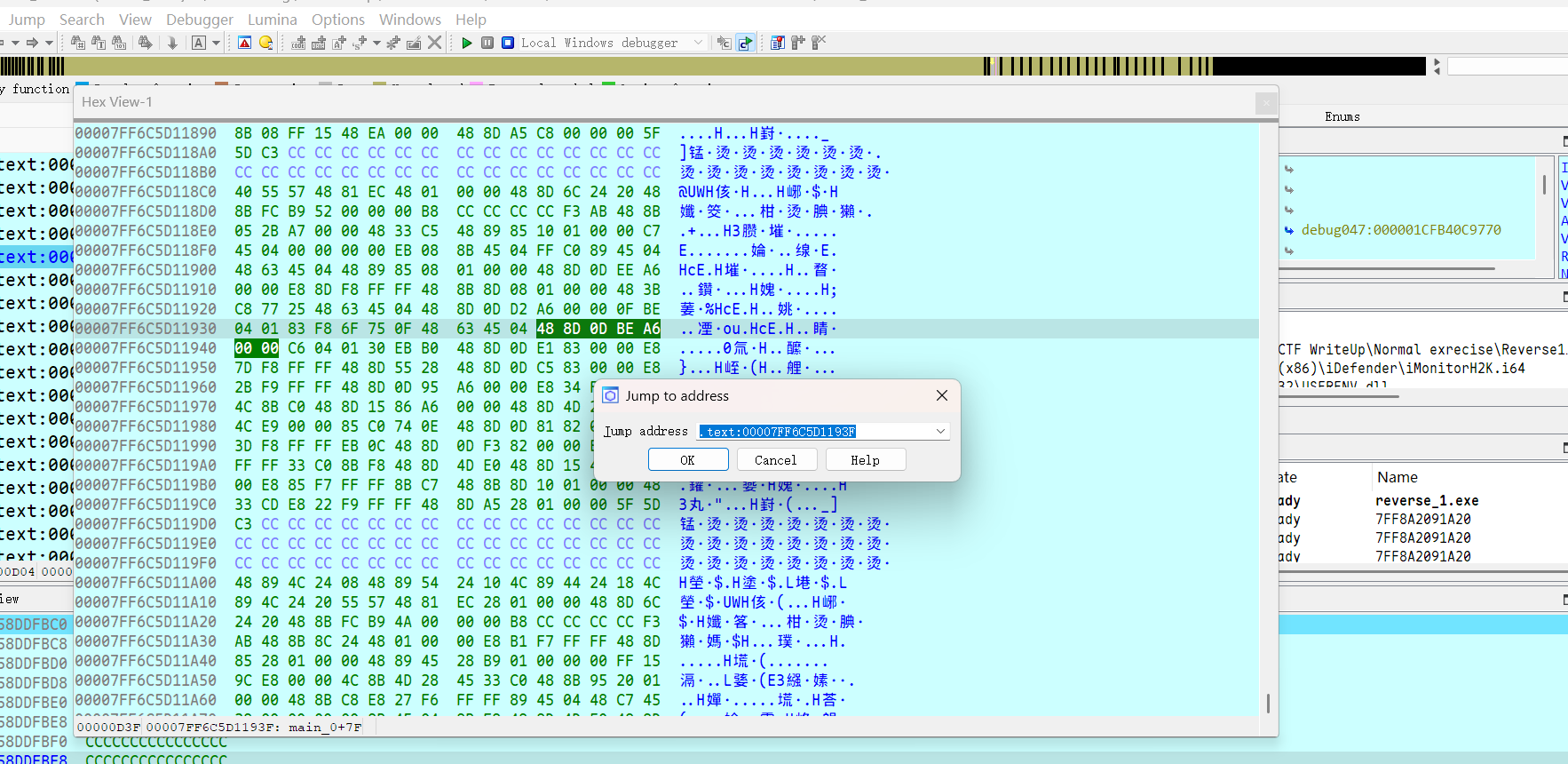The width and height of the screenshot is (1568, 764).
Task: Click the convert to data icon
Action: [x=319, y=43]
